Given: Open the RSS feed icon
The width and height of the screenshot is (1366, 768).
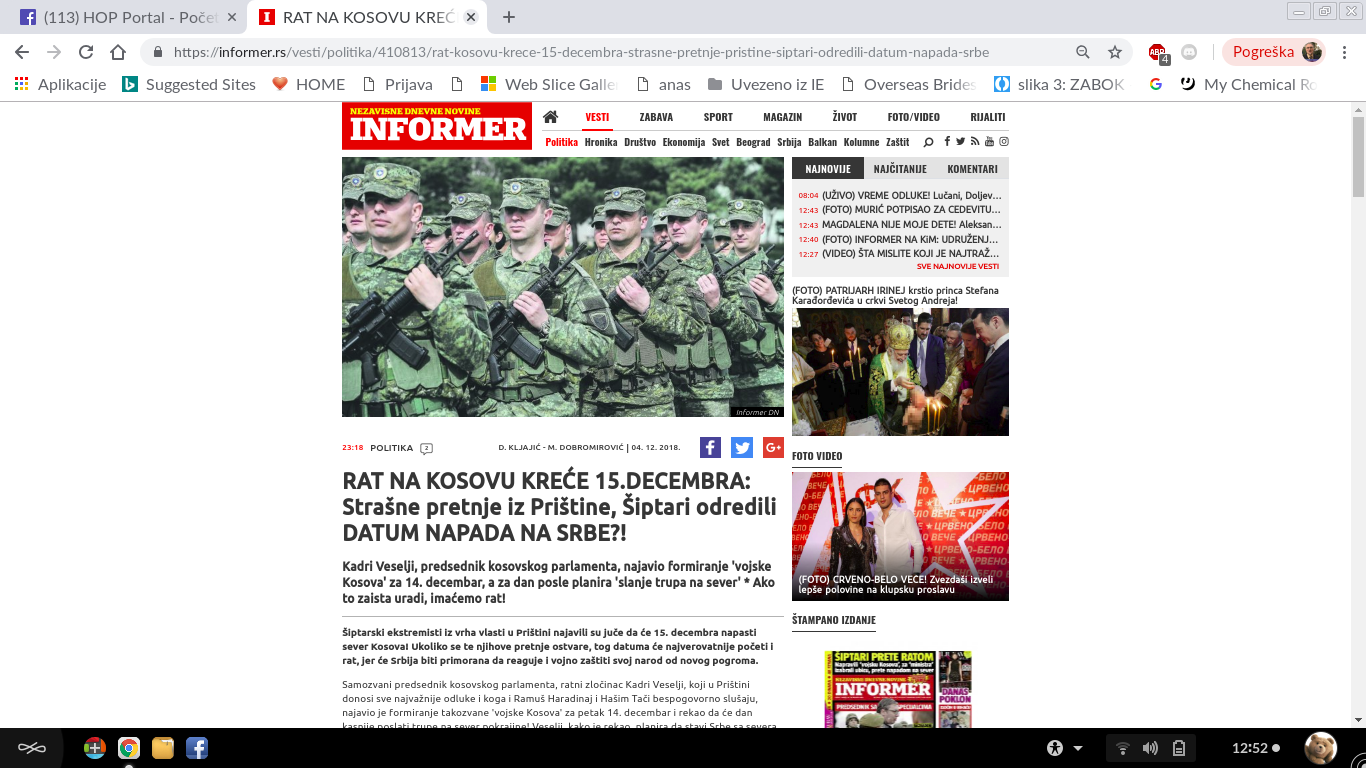Looking at the screenshot, I should [x=973, y=141].
